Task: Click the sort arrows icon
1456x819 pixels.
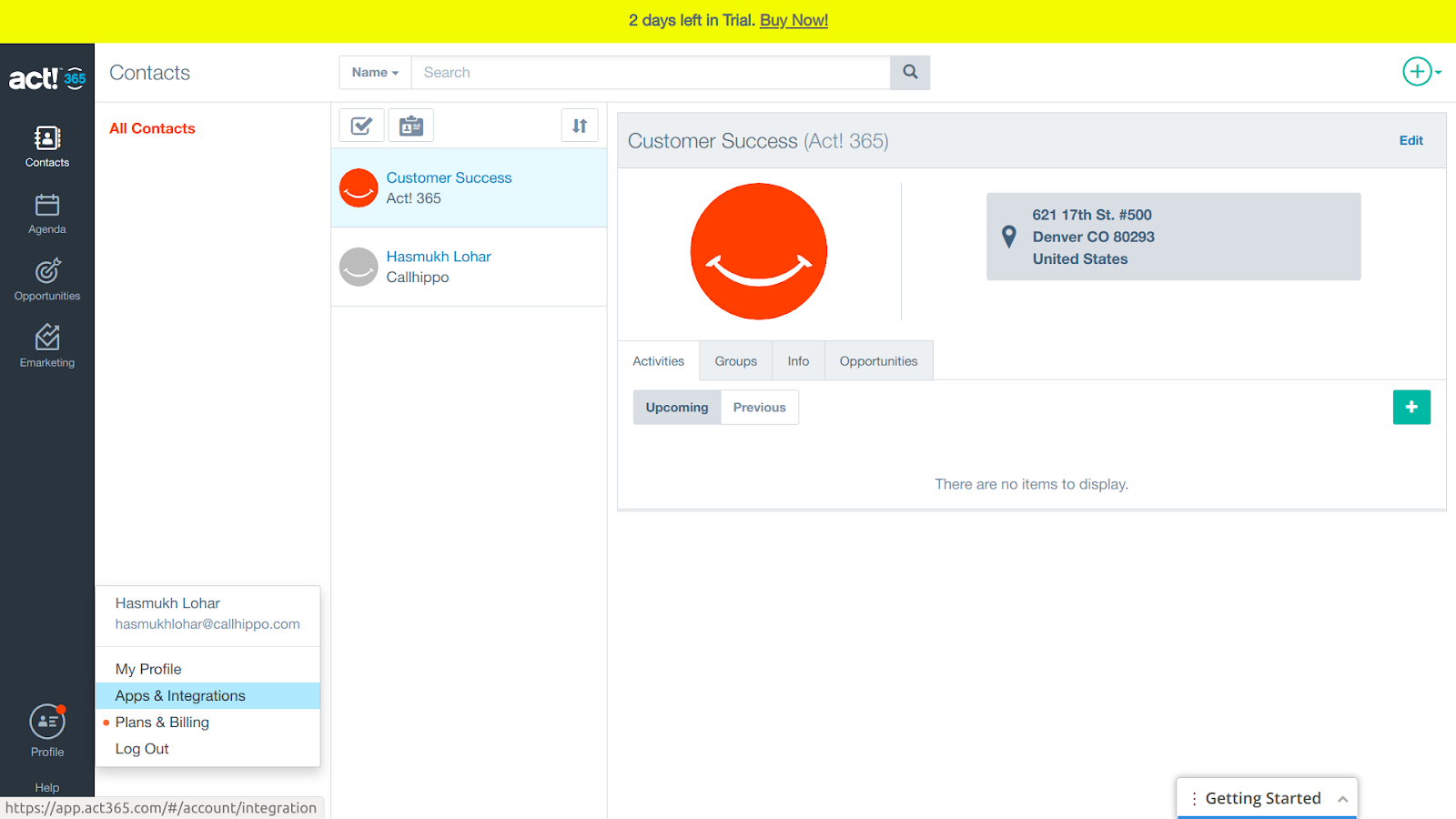Action: (580, 126)
